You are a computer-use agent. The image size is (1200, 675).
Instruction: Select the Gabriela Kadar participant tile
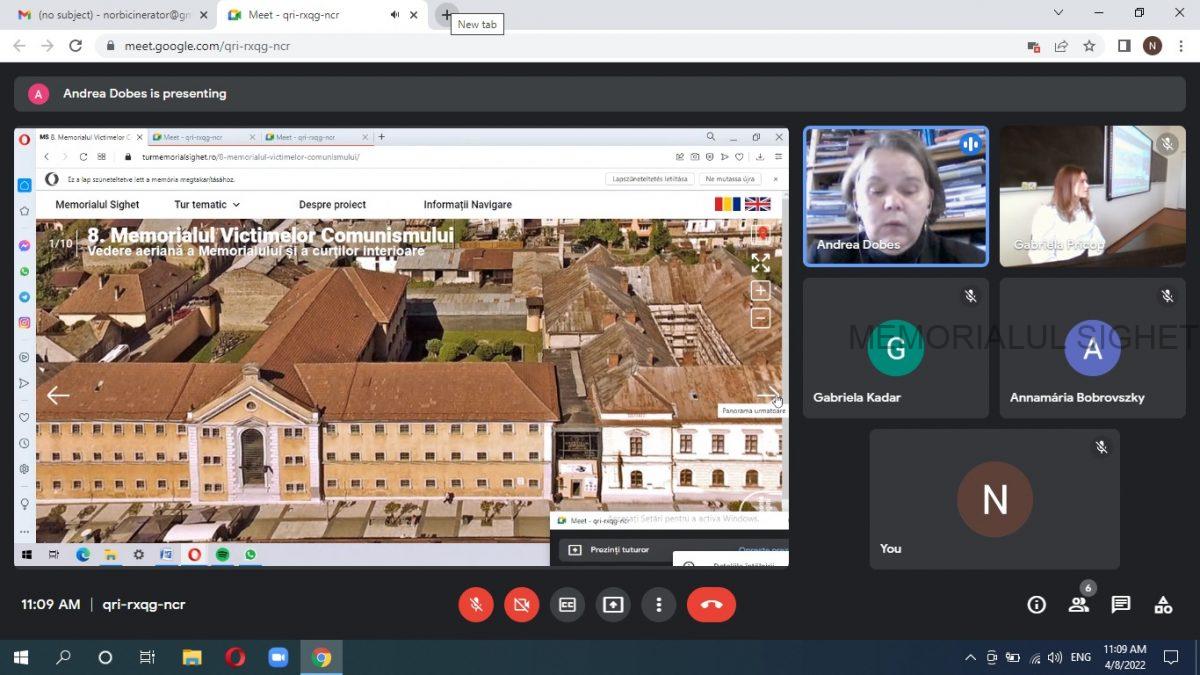tap(896, 347)
